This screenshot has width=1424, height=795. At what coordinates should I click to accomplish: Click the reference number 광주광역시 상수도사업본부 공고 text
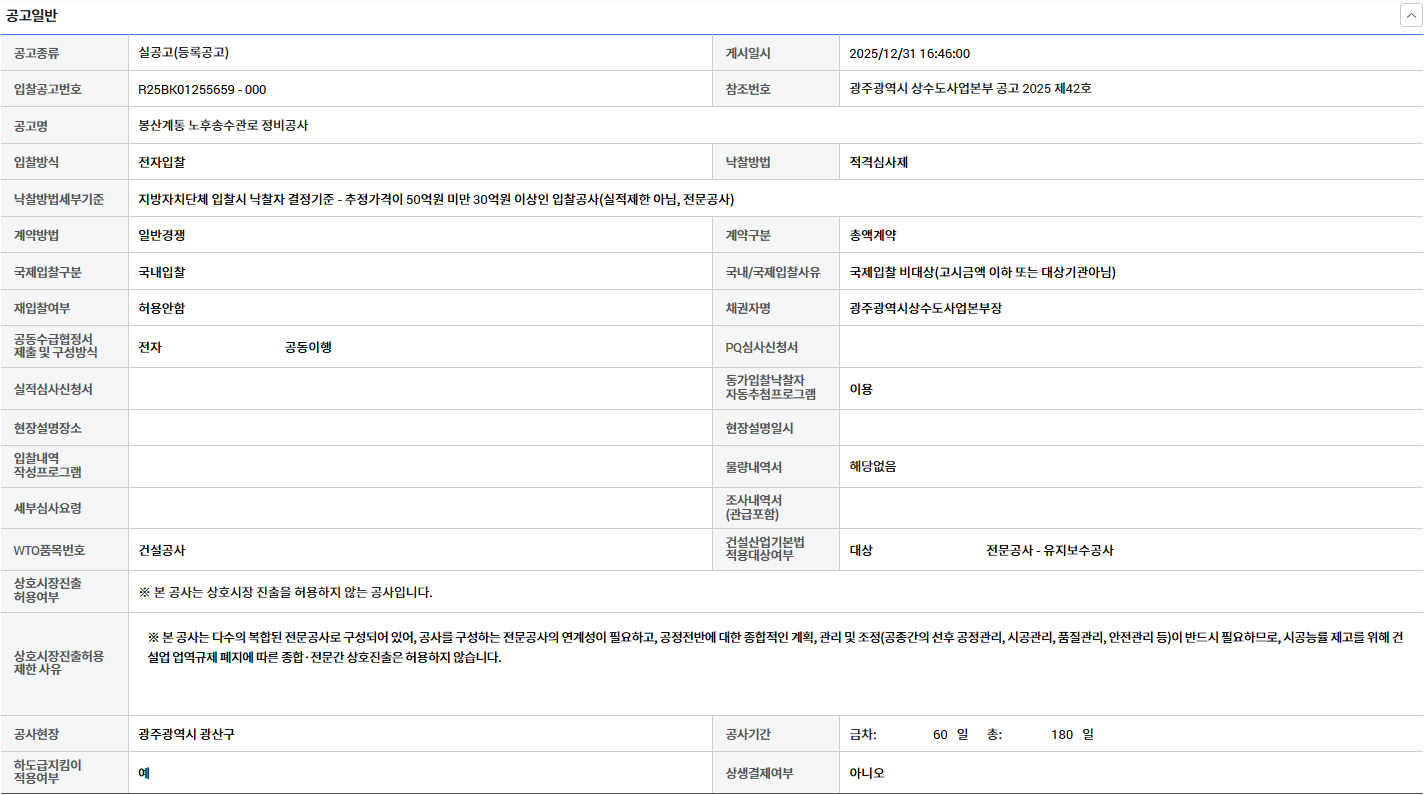[x=970, y=89]
